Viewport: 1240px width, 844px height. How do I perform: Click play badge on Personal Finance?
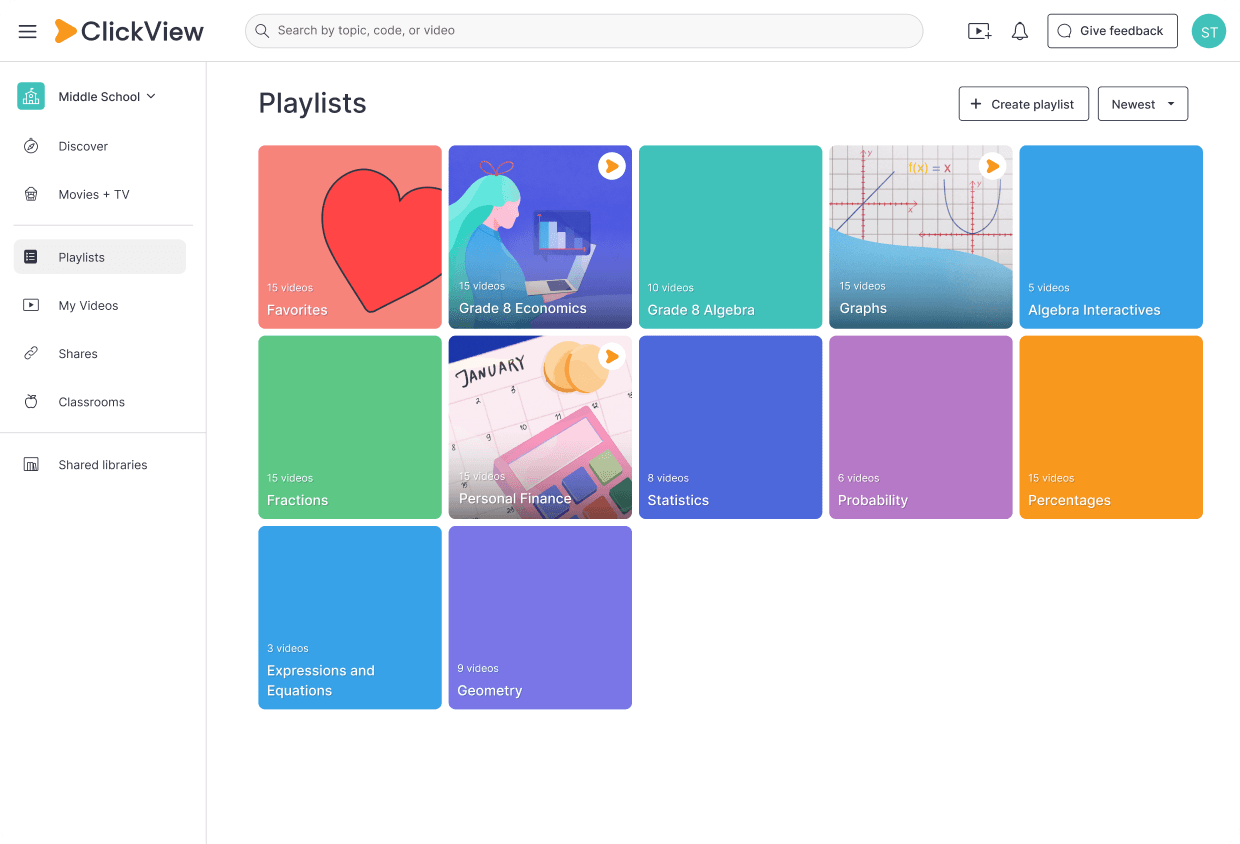point(612,356)
